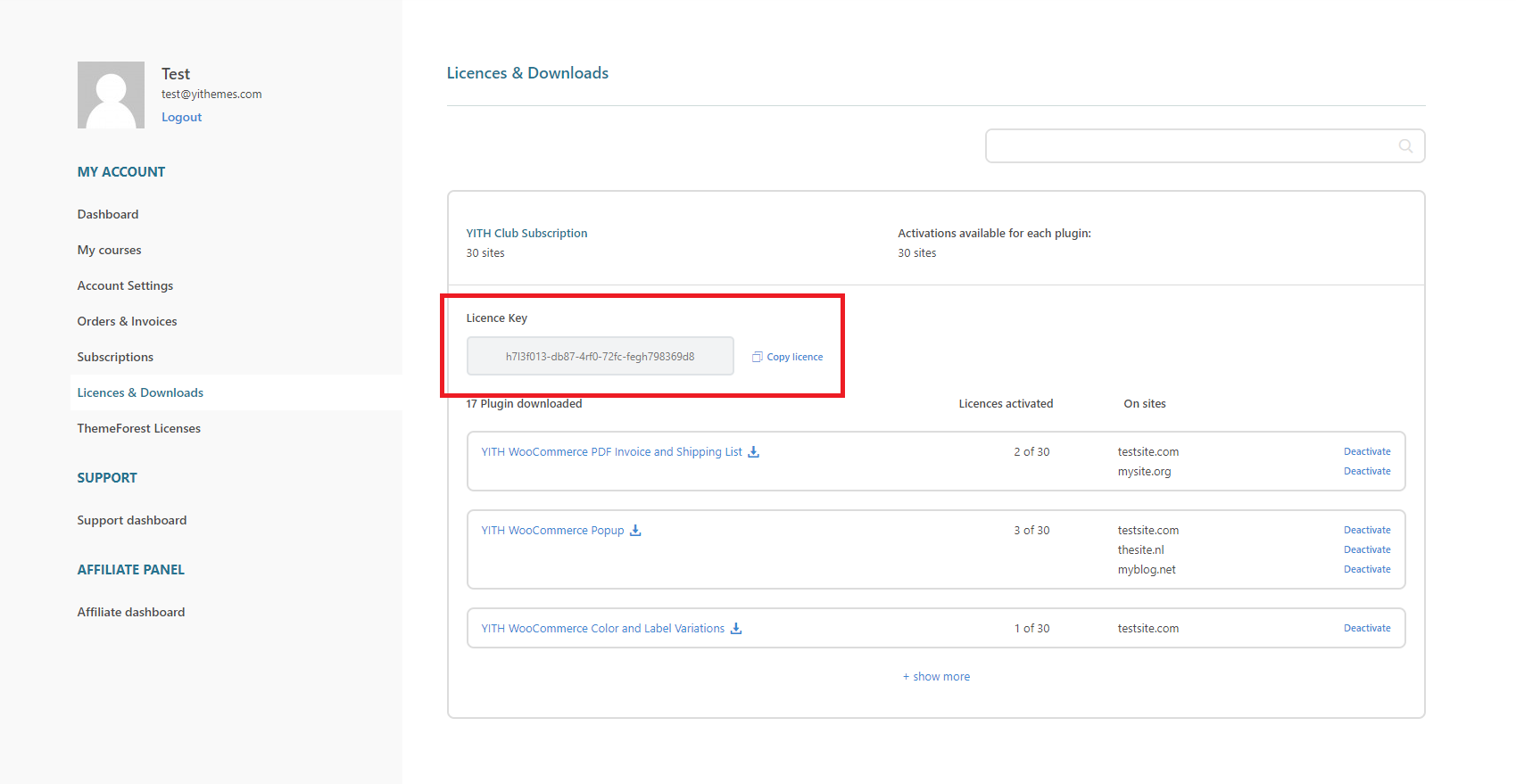Click 'Activations available for each plugin' label
Screen dimensions: 1516x784
(994, 234)
